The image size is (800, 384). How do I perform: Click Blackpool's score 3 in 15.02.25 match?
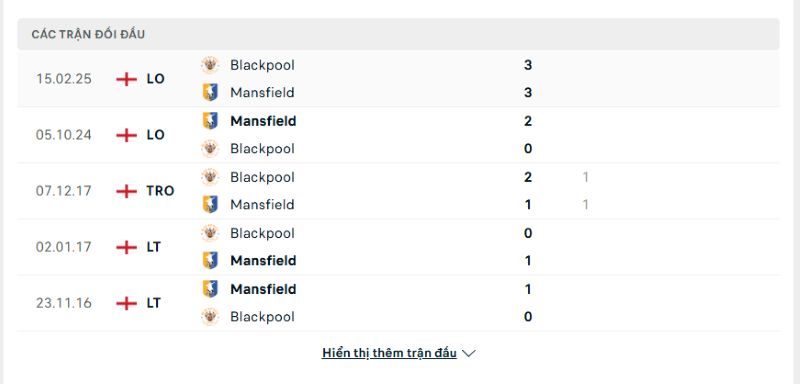[x=528, y=65]
